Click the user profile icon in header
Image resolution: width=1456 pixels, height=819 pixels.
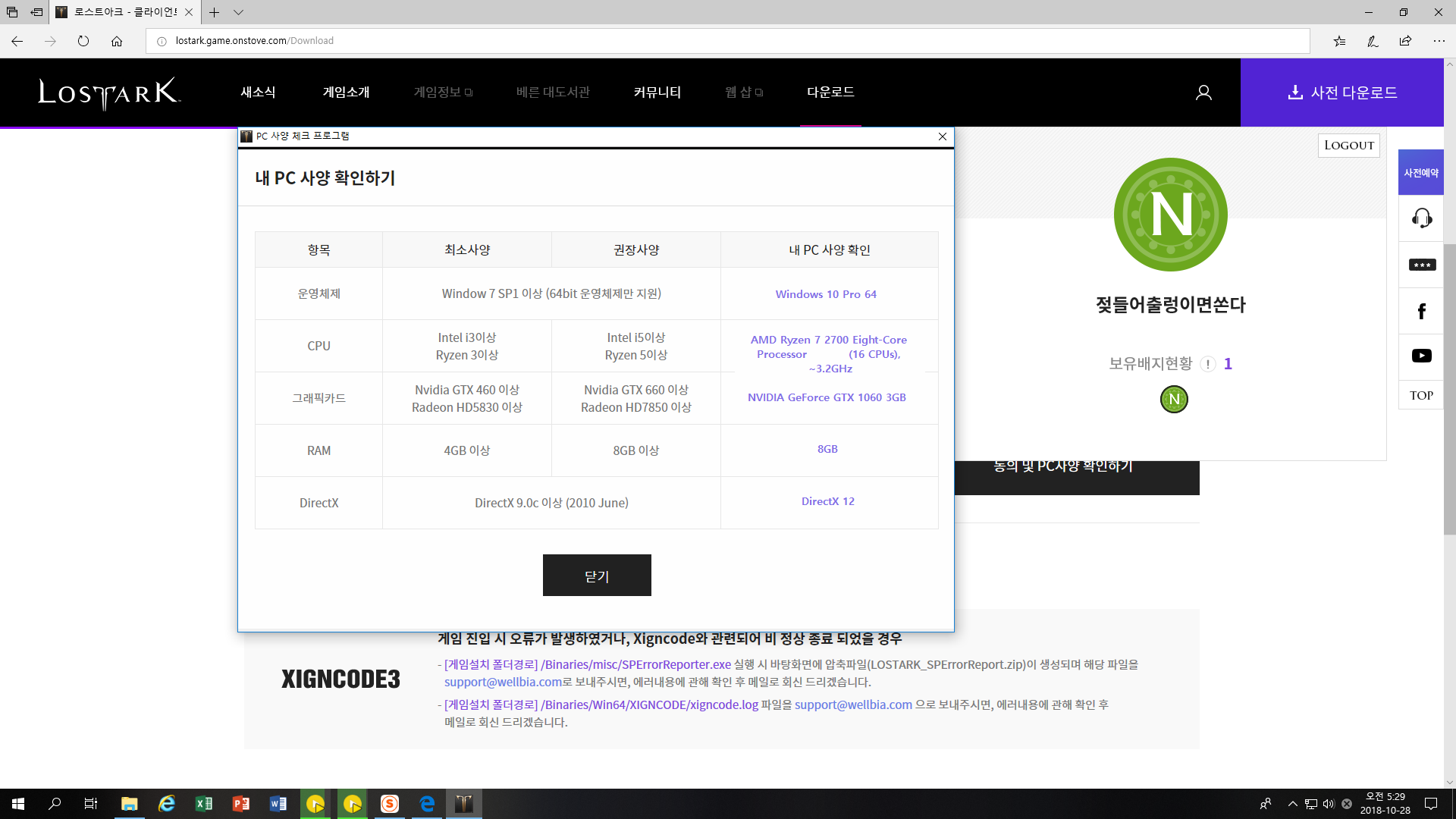(1203, 93)
